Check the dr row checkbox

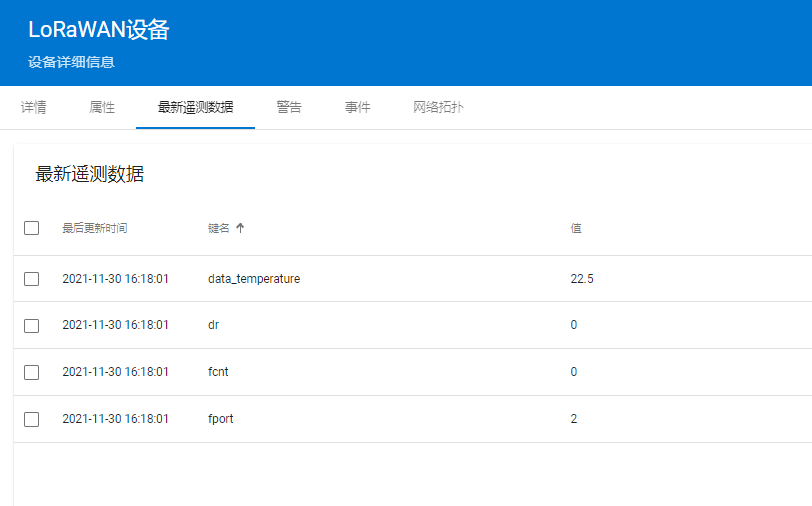[x=32, y=325]
